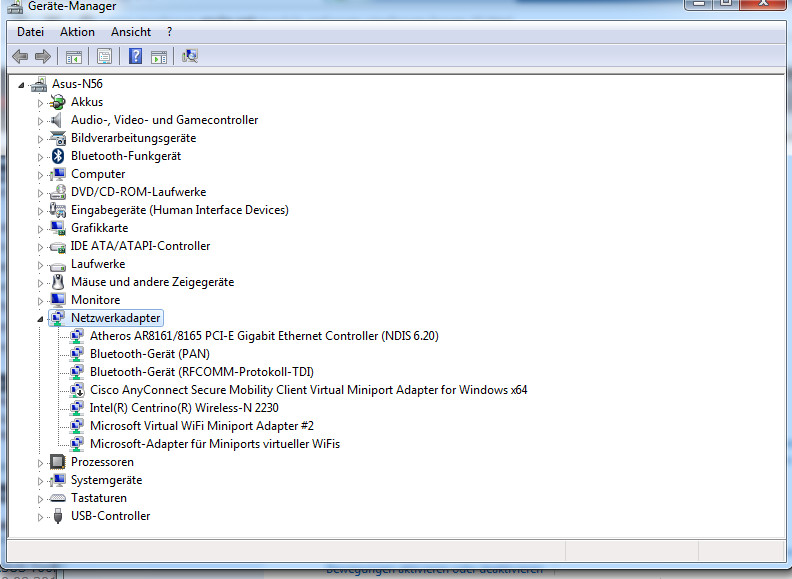Screen dimensions: 792x579
Task: Expand the Monitore category
Action: click(x=40, y=302)
